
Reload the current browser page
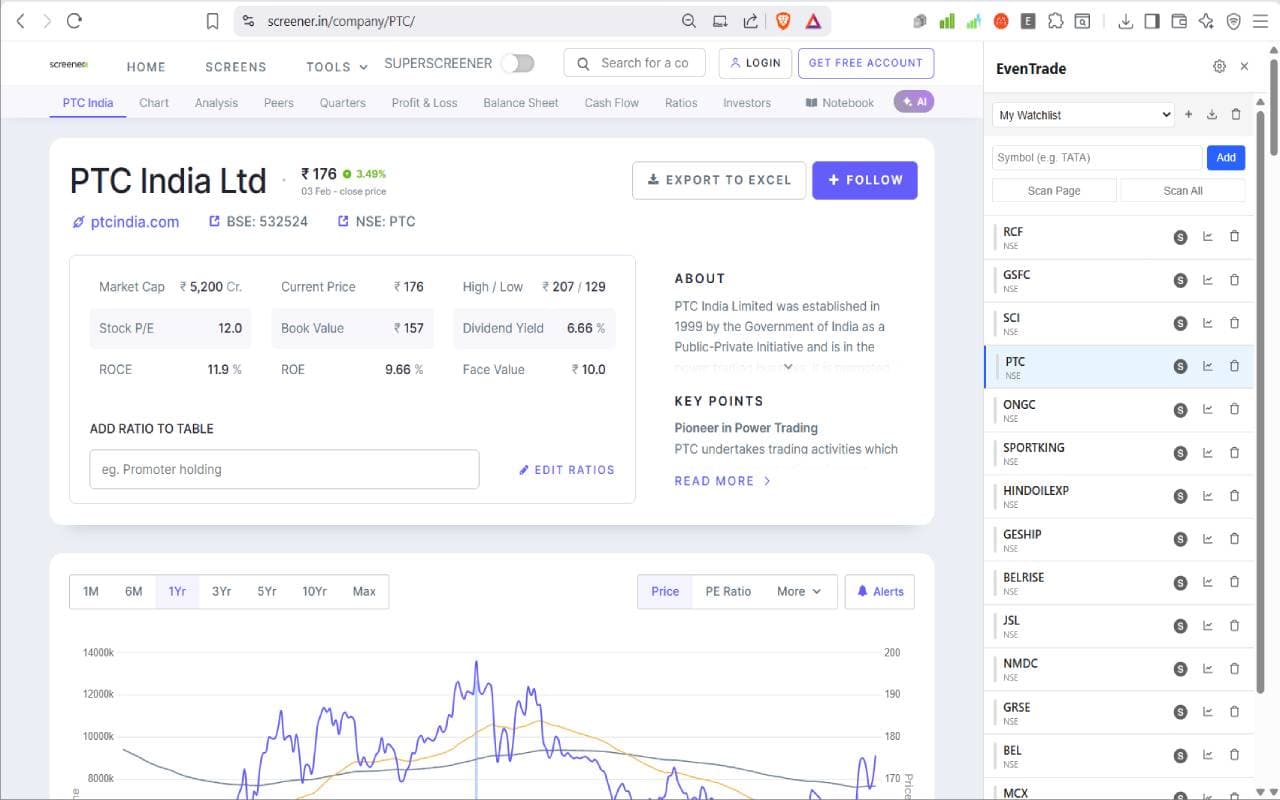[74, 21]
